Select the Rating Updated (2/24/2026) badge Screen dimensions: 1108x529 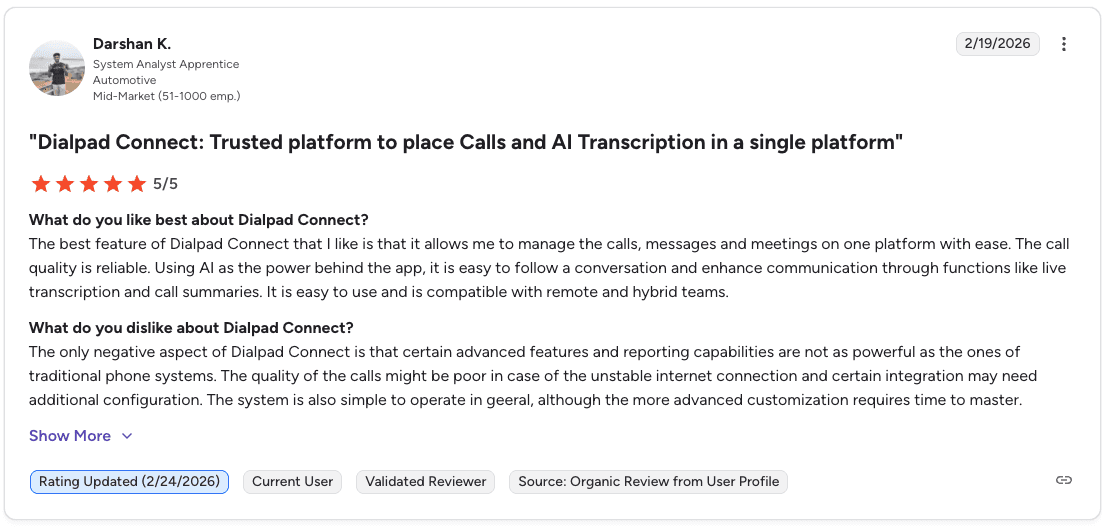click(x=129, y=482)
